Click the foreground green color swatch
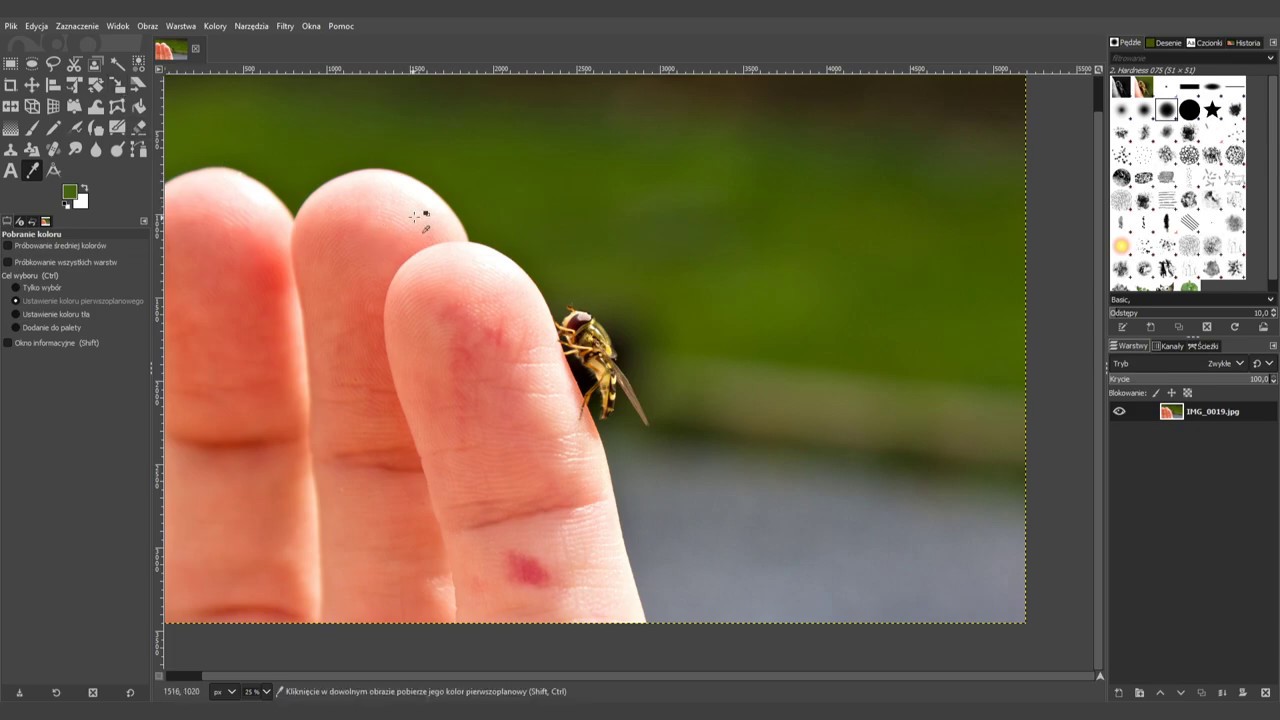The image size is (1280, 720). pos(69,191)
